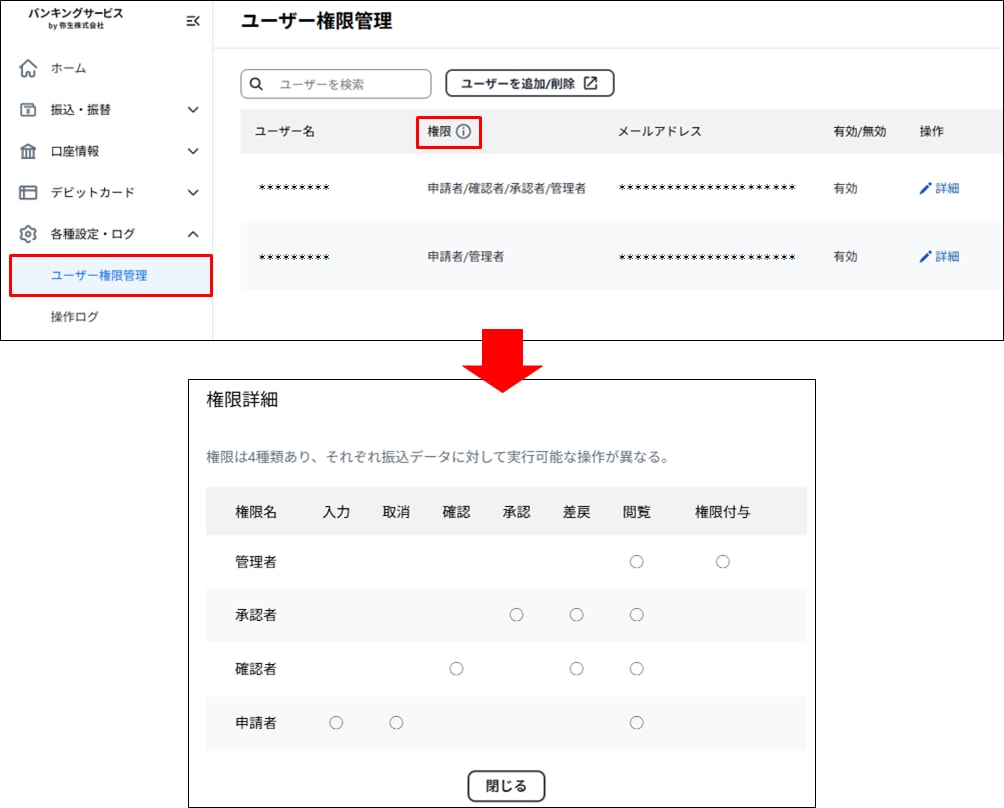Open 詳細 for the 申請者/管理者 user
This screenshot has width=1004, height=808.
click(x=939, y=257)
